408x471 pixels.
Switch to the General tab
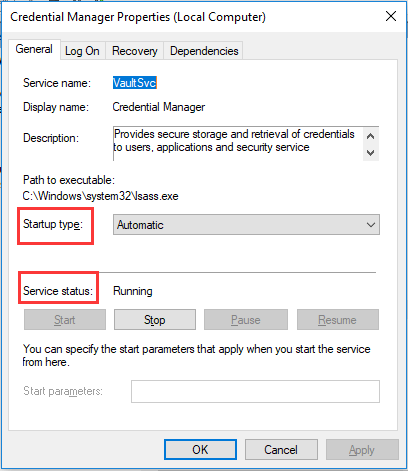34,49
